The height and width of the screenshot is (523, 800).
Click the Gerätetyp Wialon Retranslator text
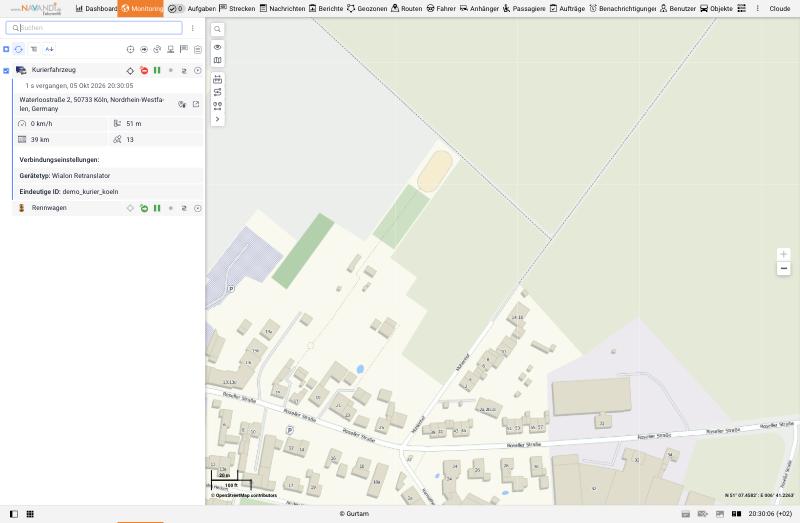pyautogui.click(x=65, y=176)
